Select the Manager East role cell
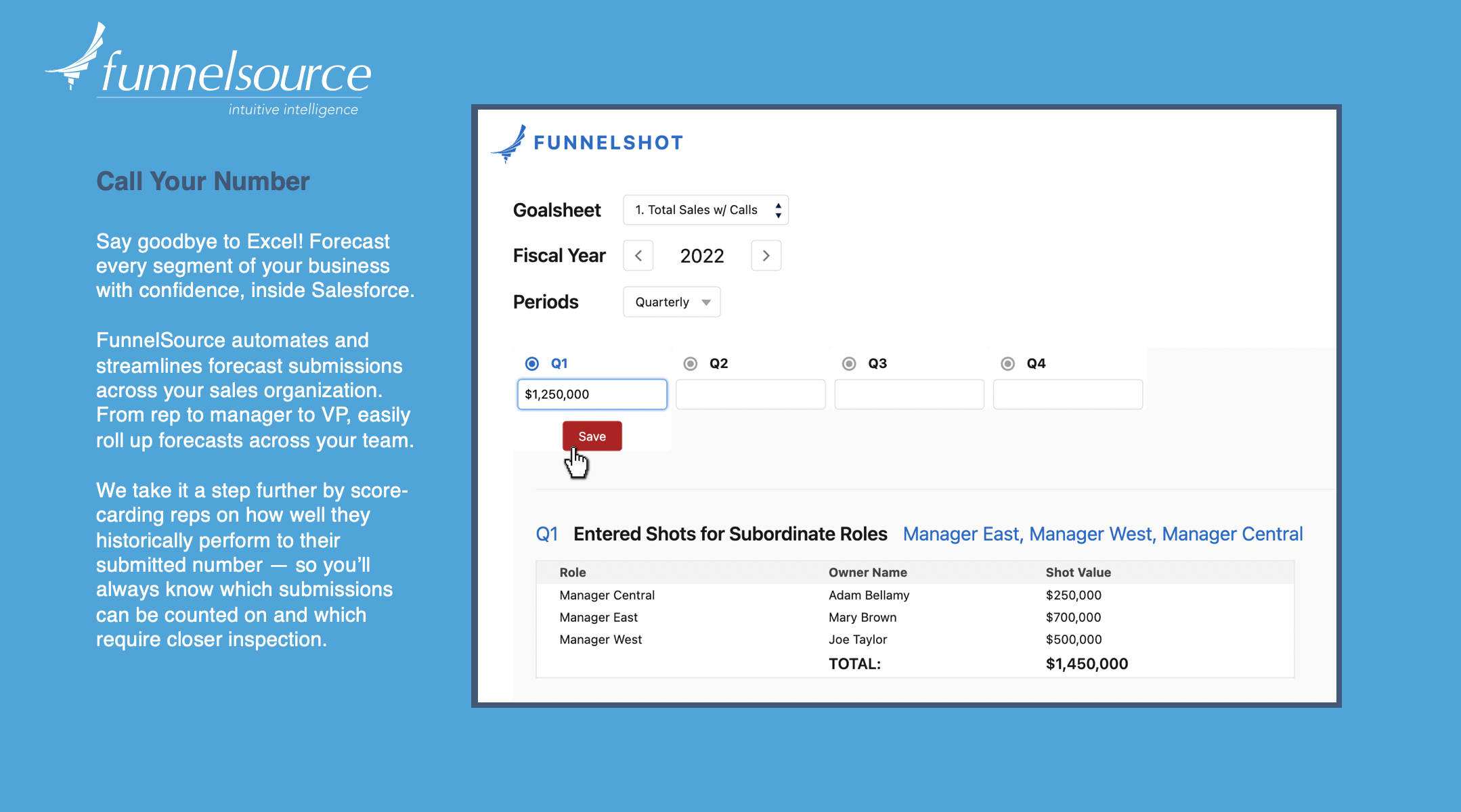Viewport: 1461px width, 812px height. (x=598, y=618)
